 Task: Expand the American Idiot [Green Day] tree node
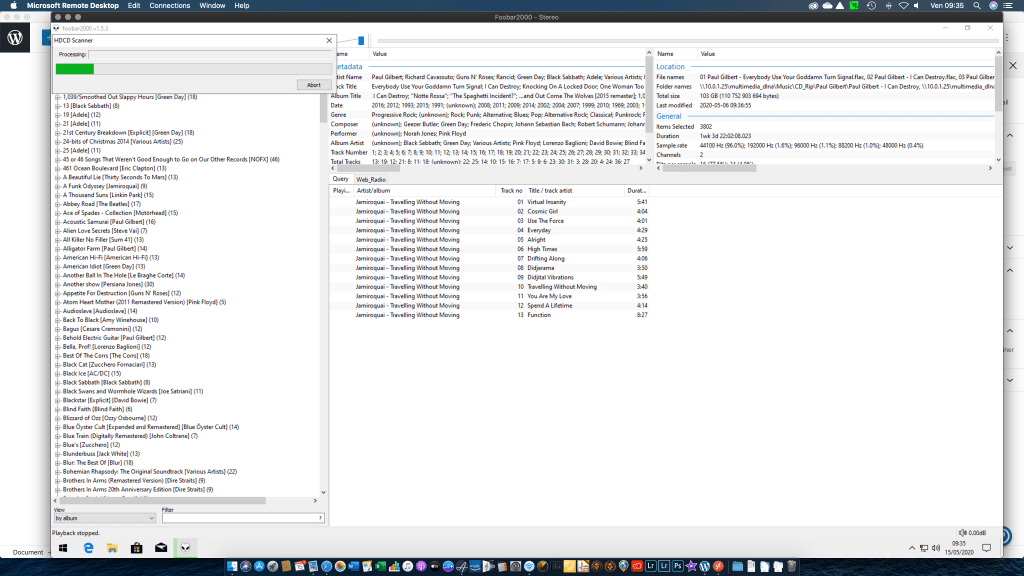pos(57,266)
